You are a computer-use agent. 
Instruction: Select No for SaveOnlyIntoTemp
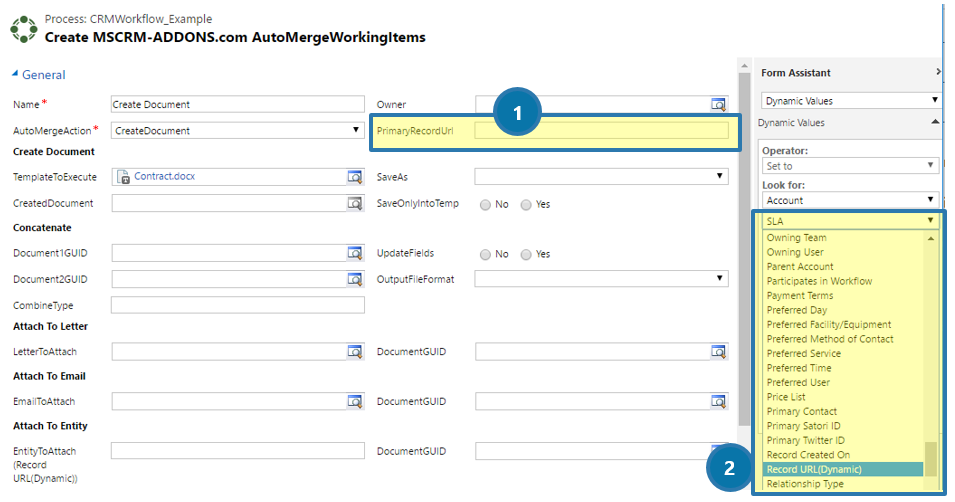point(485,205)
